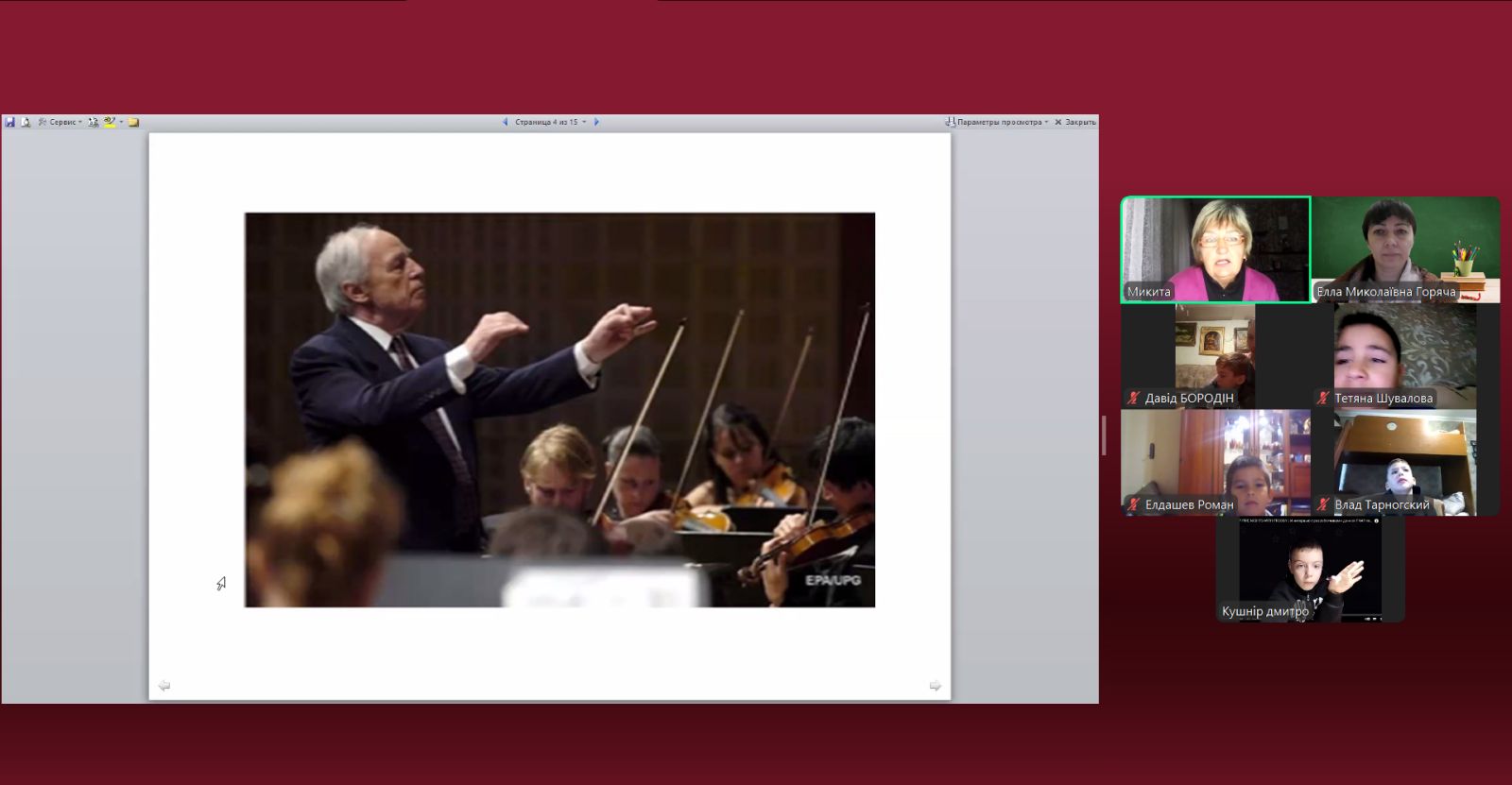The image size is (1512, 785).
Task: Select the yellow highlighter tool
Action: pyautogui.click(x=110, y=122)
